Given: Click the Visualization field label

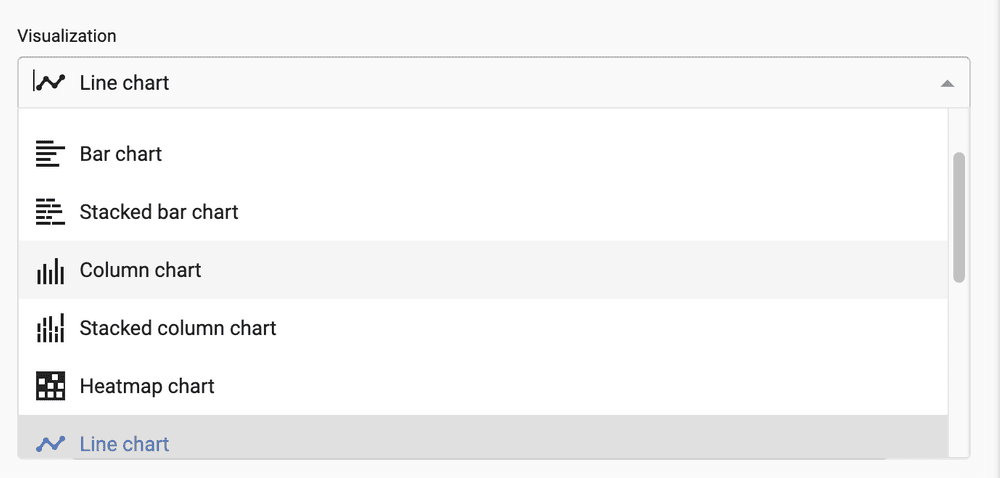Looking at the screenshot, I should (67, 36).
